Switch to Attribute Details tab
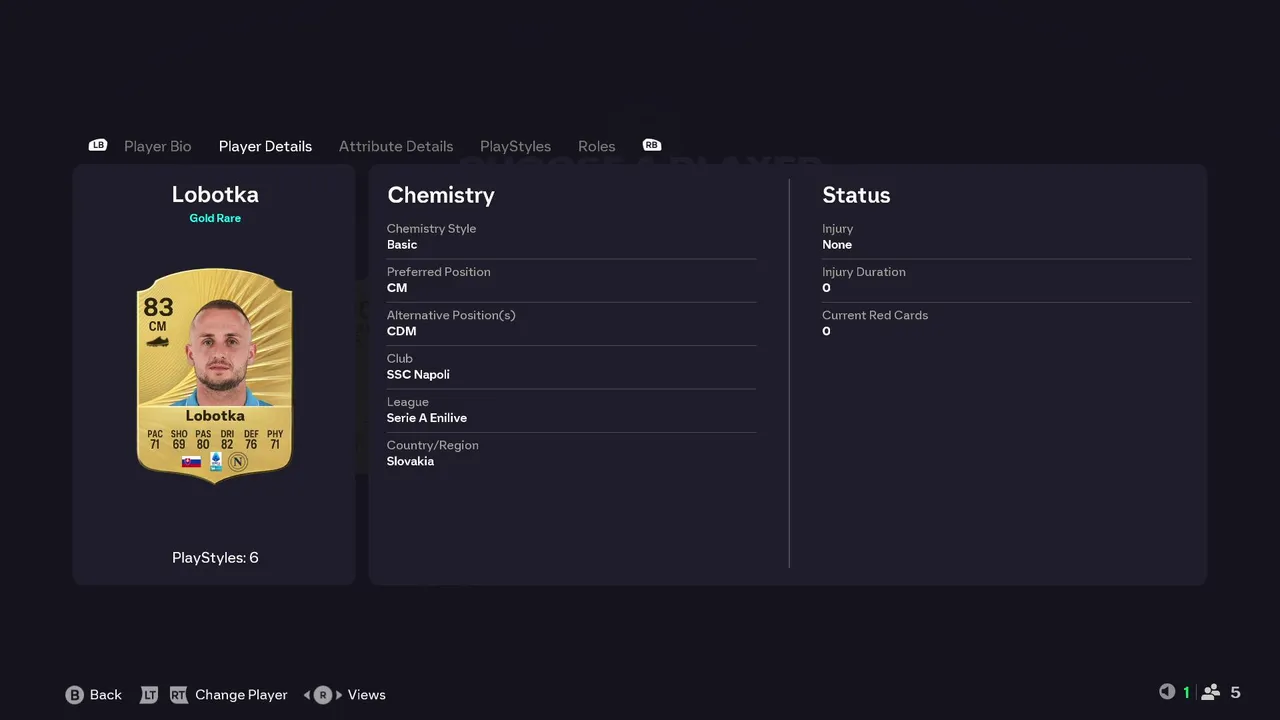This screenshot has width=1280, height=720. [396, 146]
